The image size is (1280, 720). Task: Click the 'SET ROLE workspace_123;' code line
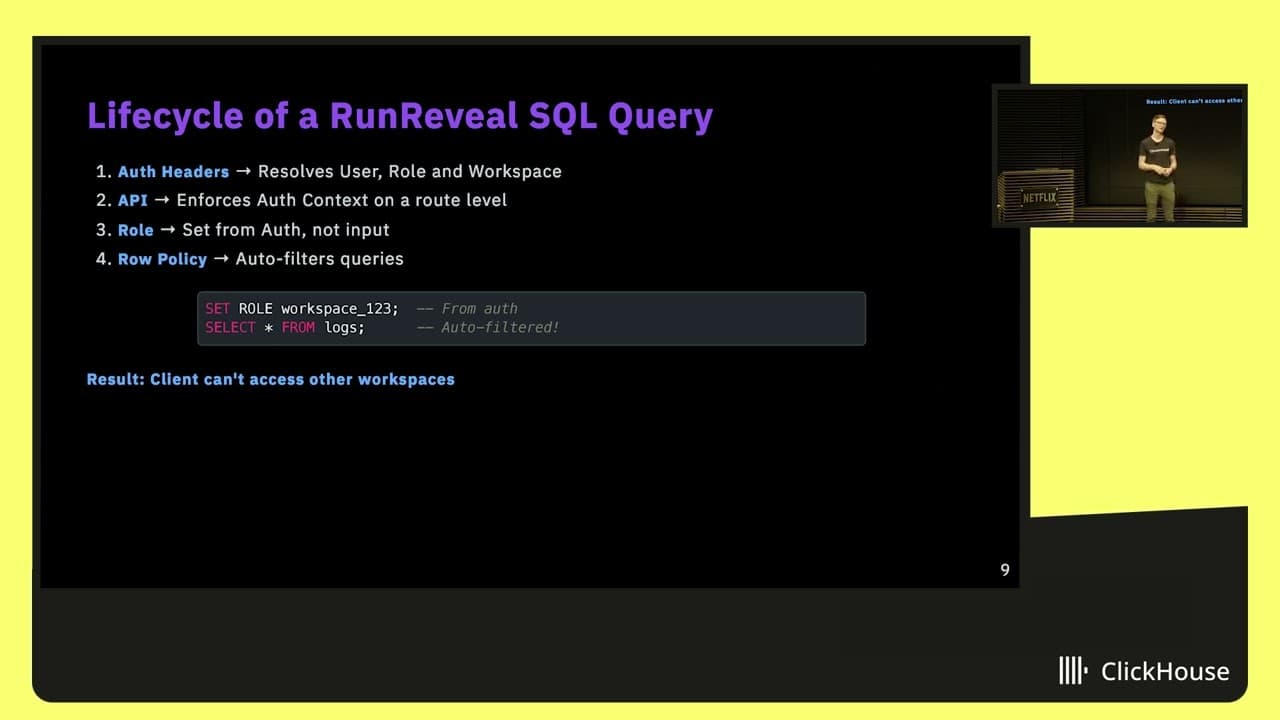click(x=301, y=309)
